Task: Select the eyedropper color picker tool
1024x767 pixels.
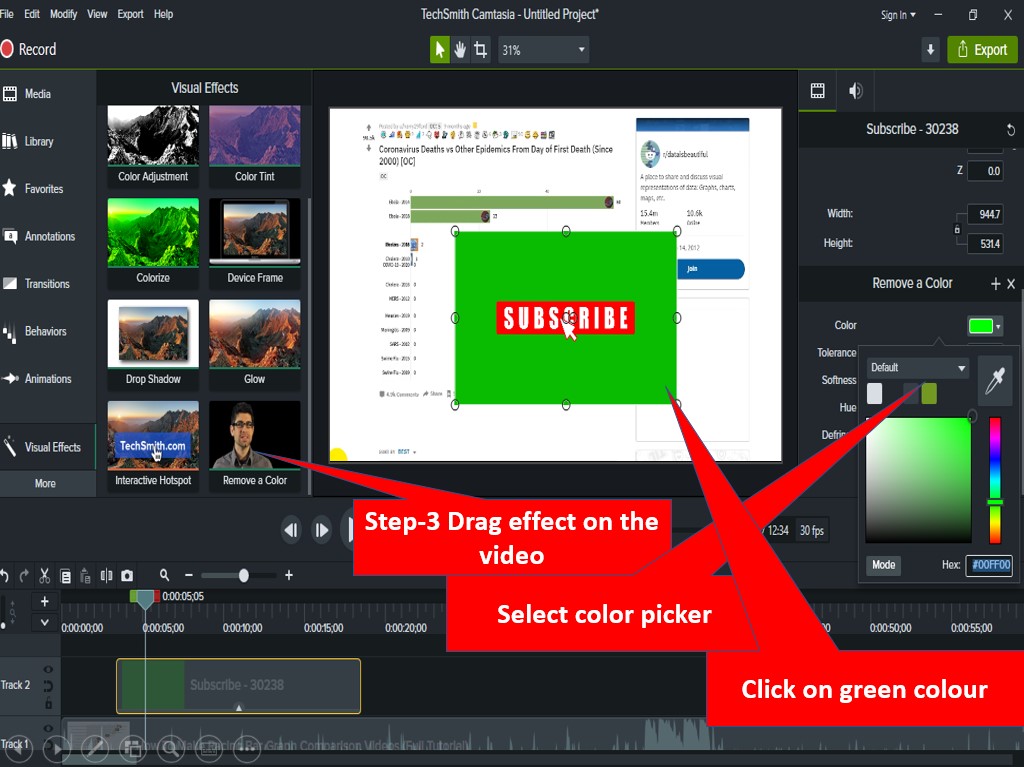Action: 995,380
